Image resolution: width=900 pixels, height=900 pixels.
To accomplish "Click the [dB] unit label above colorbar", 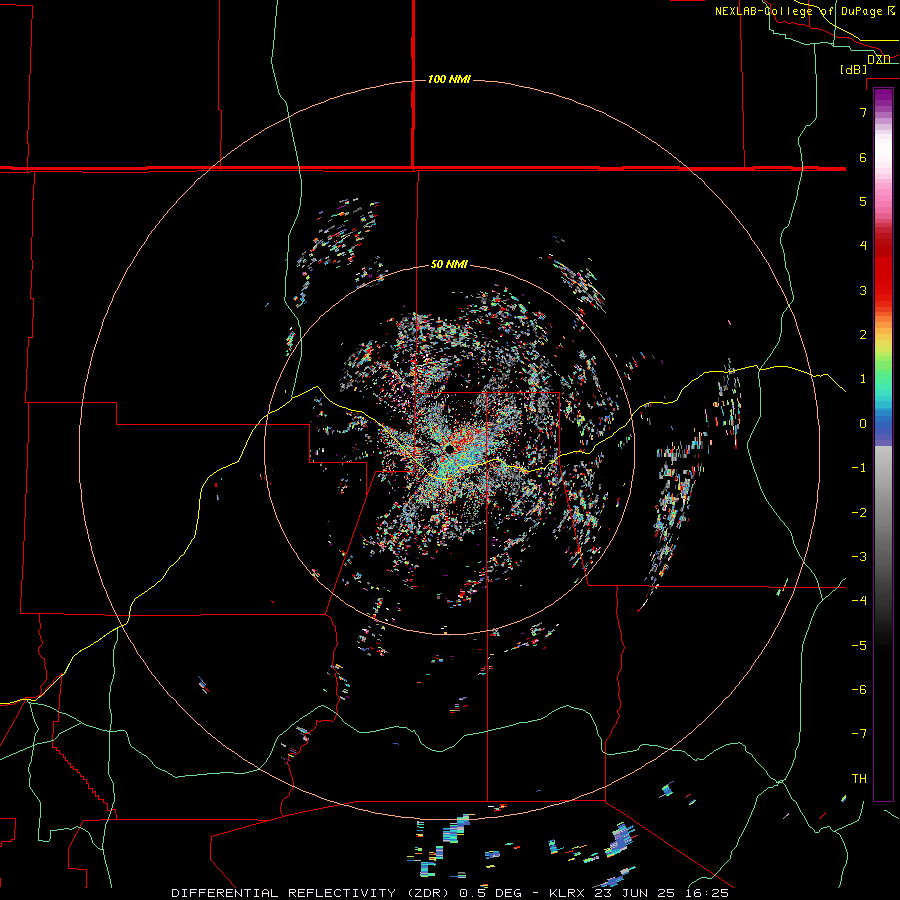I will [x=854, y=69].
